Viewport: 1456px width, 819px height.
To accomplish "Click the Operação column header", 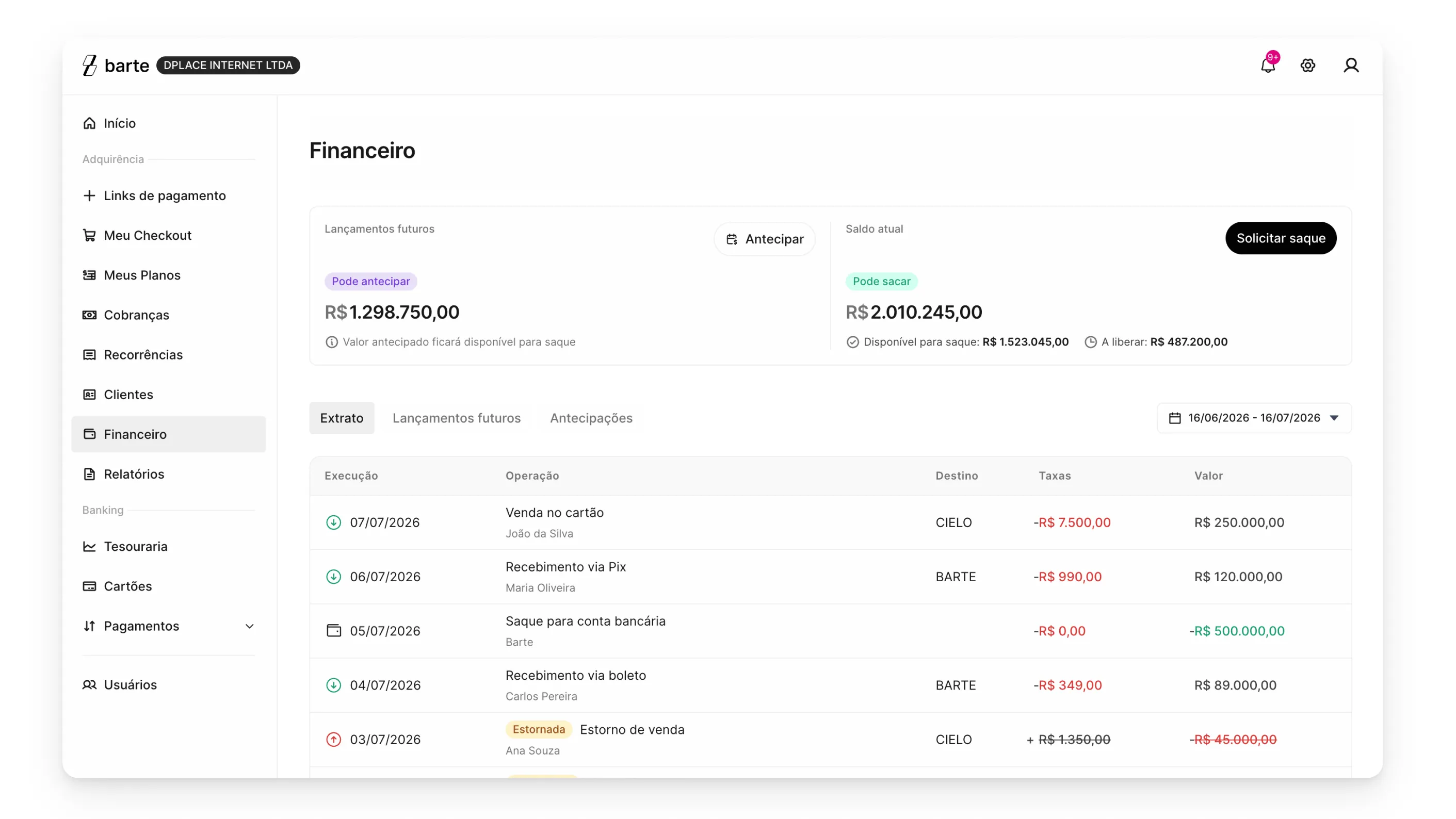I will click(532, 476).
